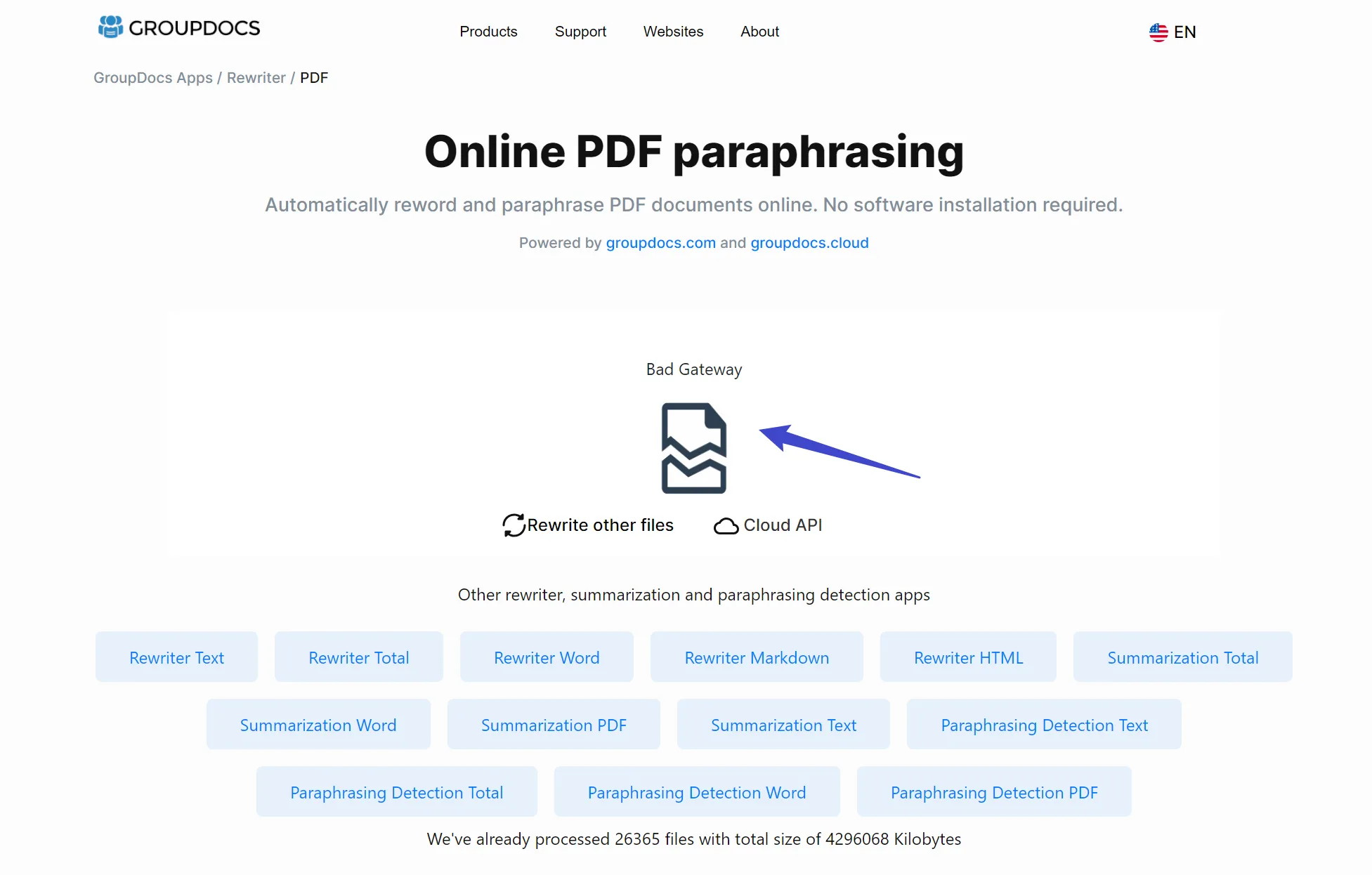Viewport: 1372px width, 875px height.
Task: Open the Products menu
Action: coord(487,31)
